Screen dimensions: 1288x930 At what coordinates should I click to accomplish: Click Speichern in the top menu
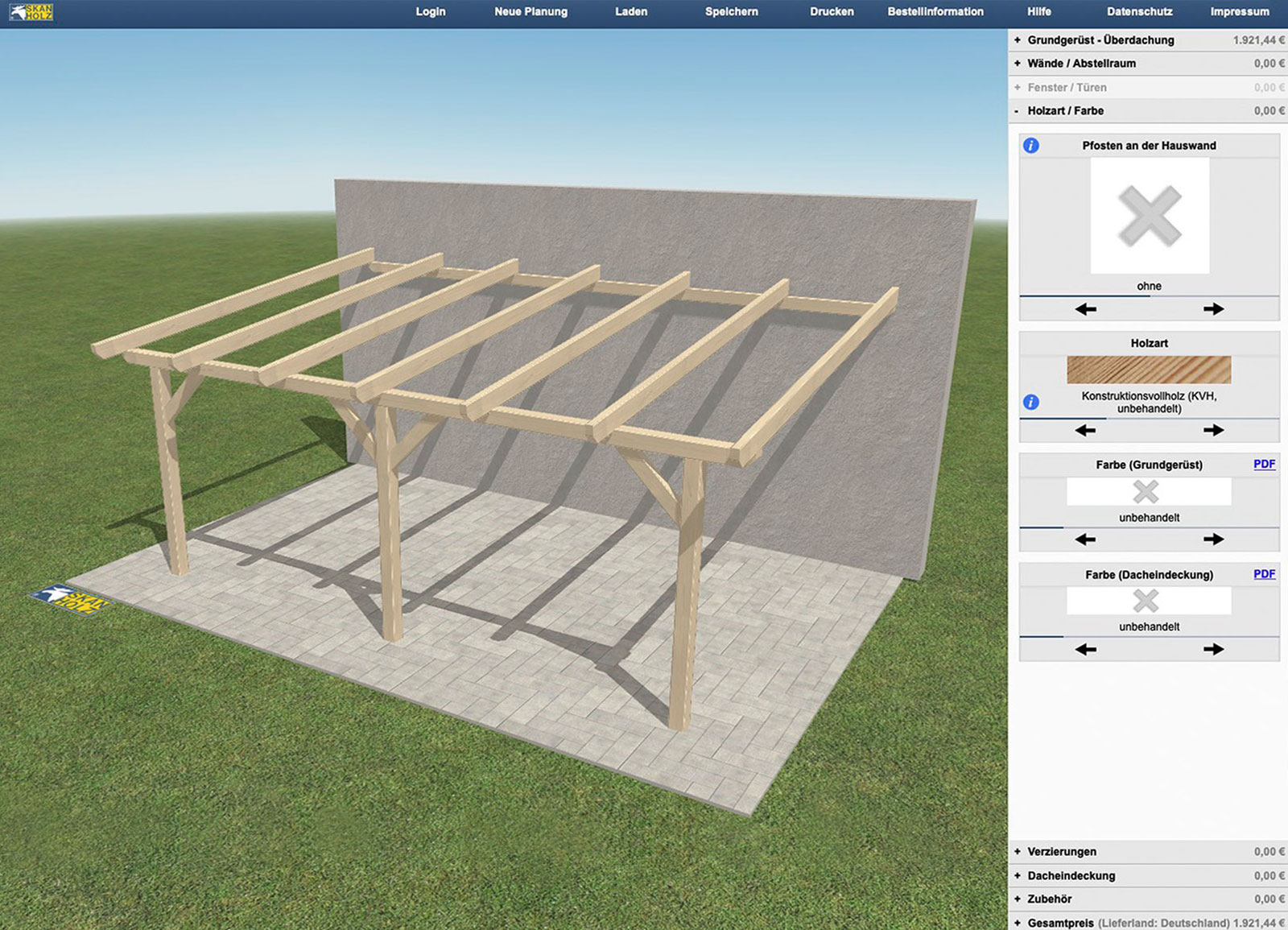(x=731, y=12)
